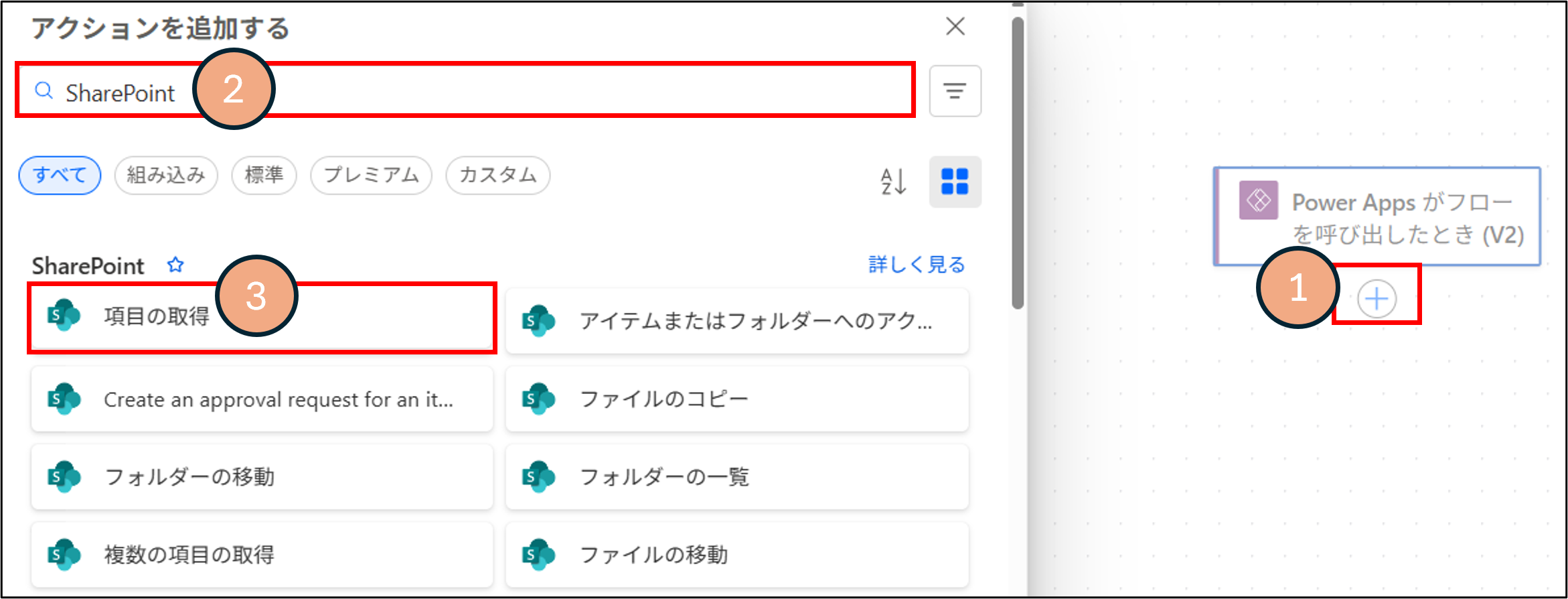Viewport: 1568px width, 599px height.
Task: Click the SharePoint search input field
Action: click(x=536, y=91)
